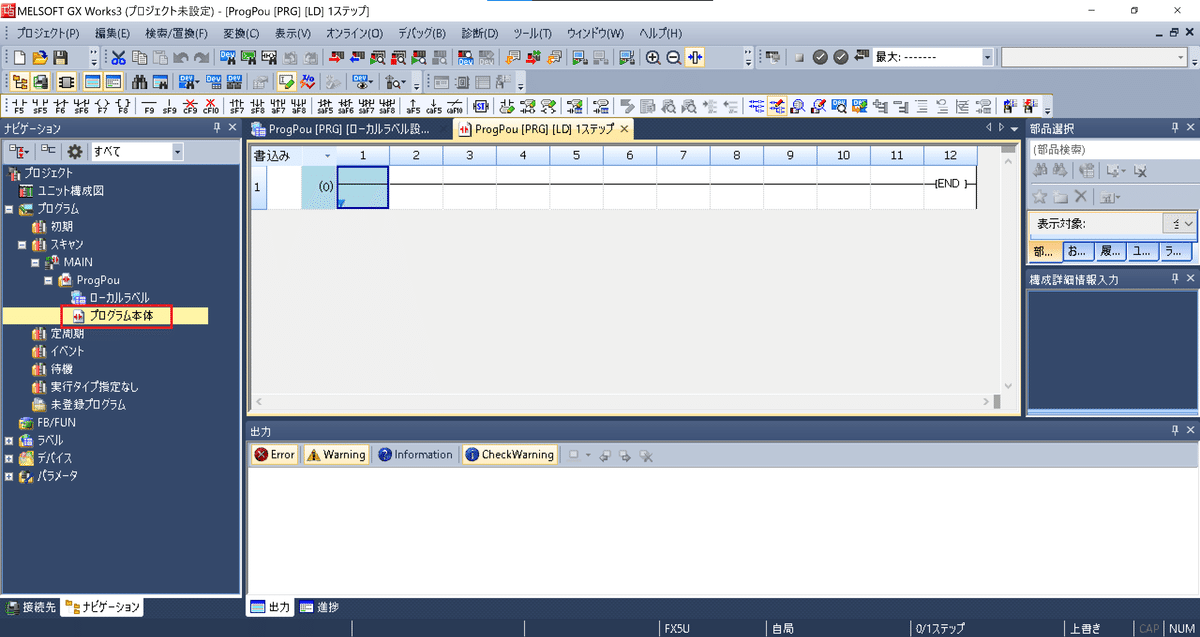Insert a vertical line with the sF9 icon
This screenshot has height=637, width=1200.
tap(169, 105)
